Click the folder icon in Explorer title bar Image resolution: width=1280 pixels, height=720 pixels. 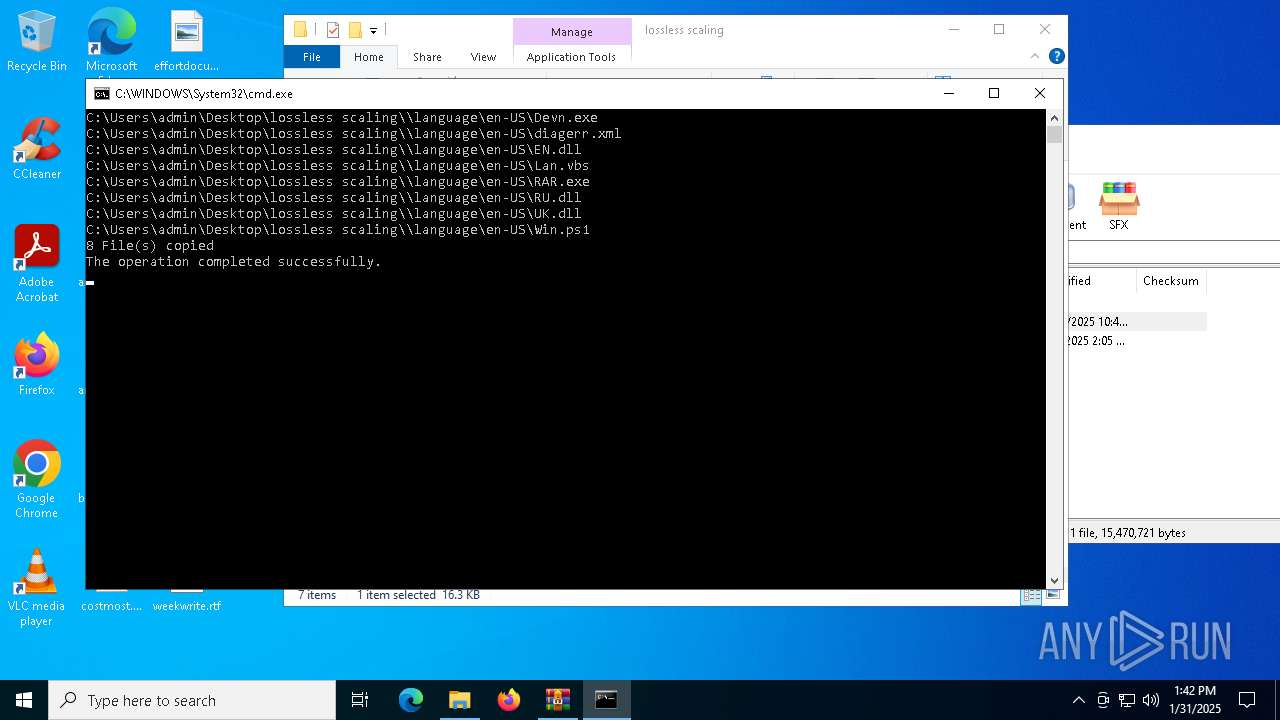click(x=300, y=30)
